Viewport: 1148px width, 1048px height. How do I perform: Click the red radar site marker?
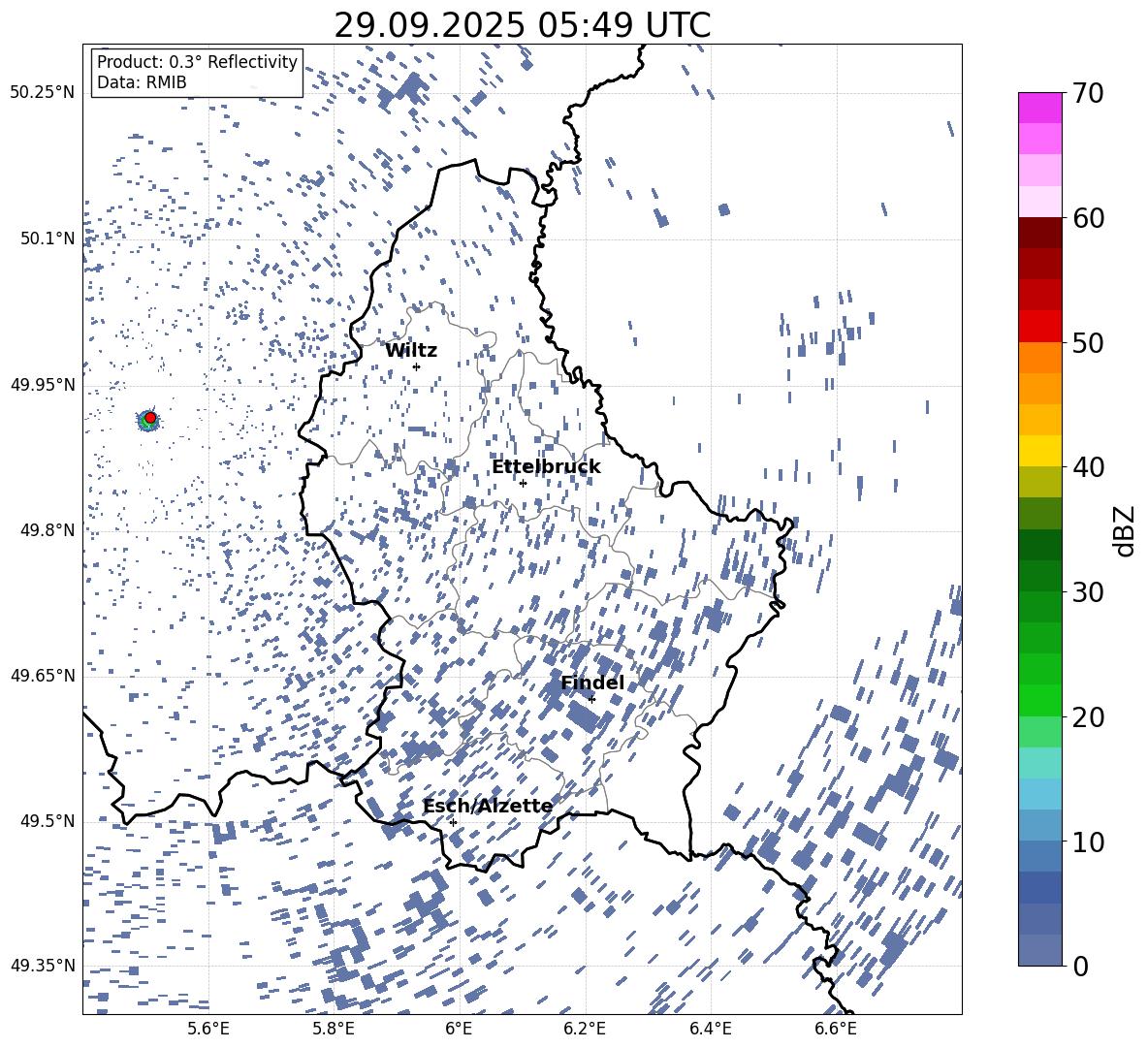tap(150, 418)
